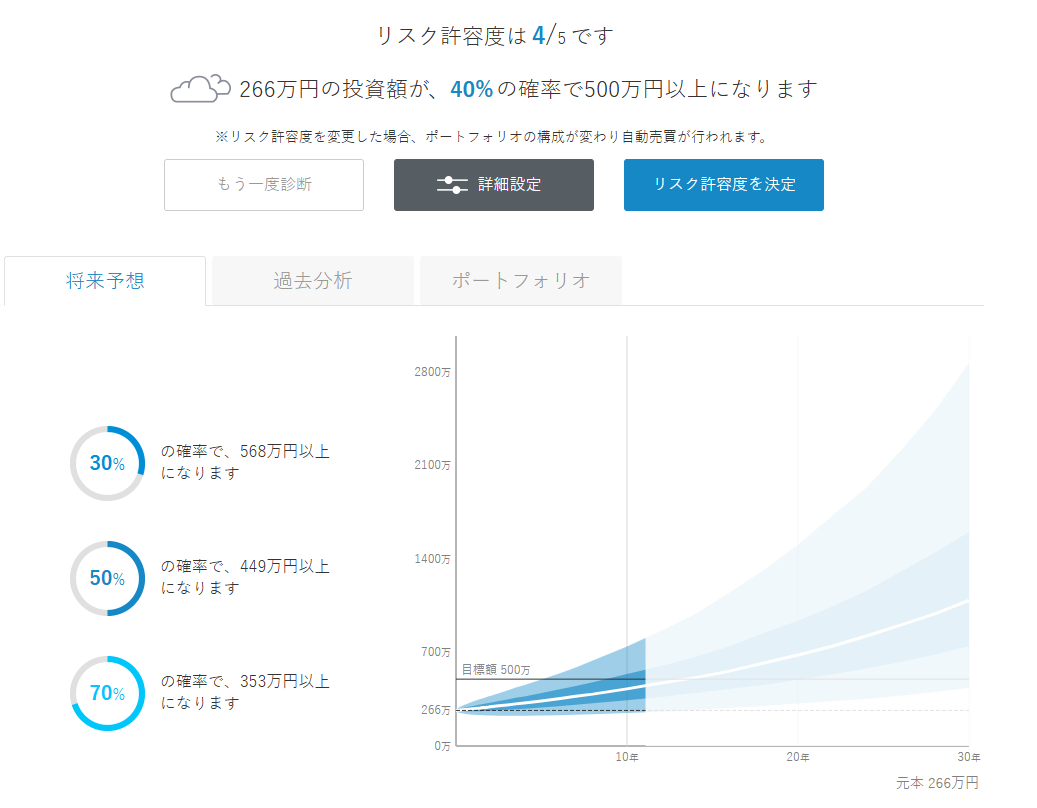Click the cloud weather forecast icon

pyautogui.click(x=200, y=89)
